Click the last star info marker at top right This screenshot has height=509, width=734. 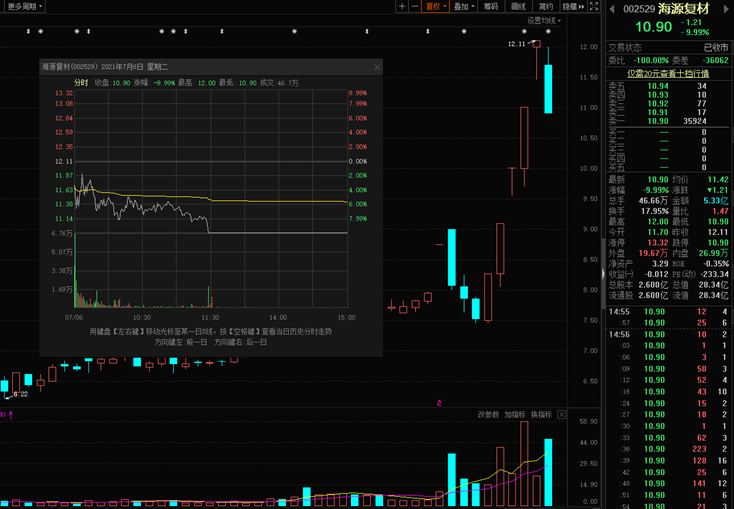click(x=549, y=31)
